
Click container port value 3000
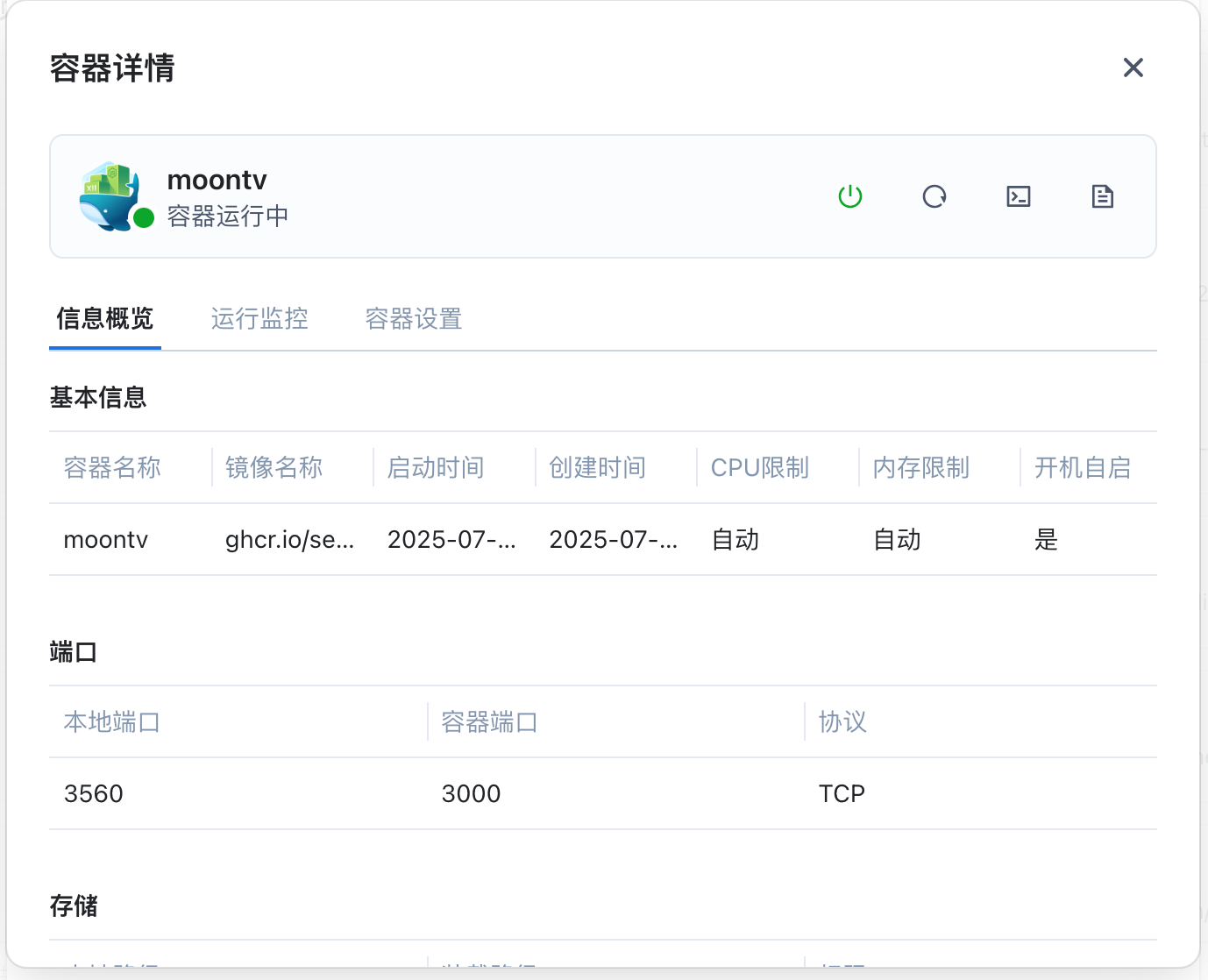click(x=471, y=794)
